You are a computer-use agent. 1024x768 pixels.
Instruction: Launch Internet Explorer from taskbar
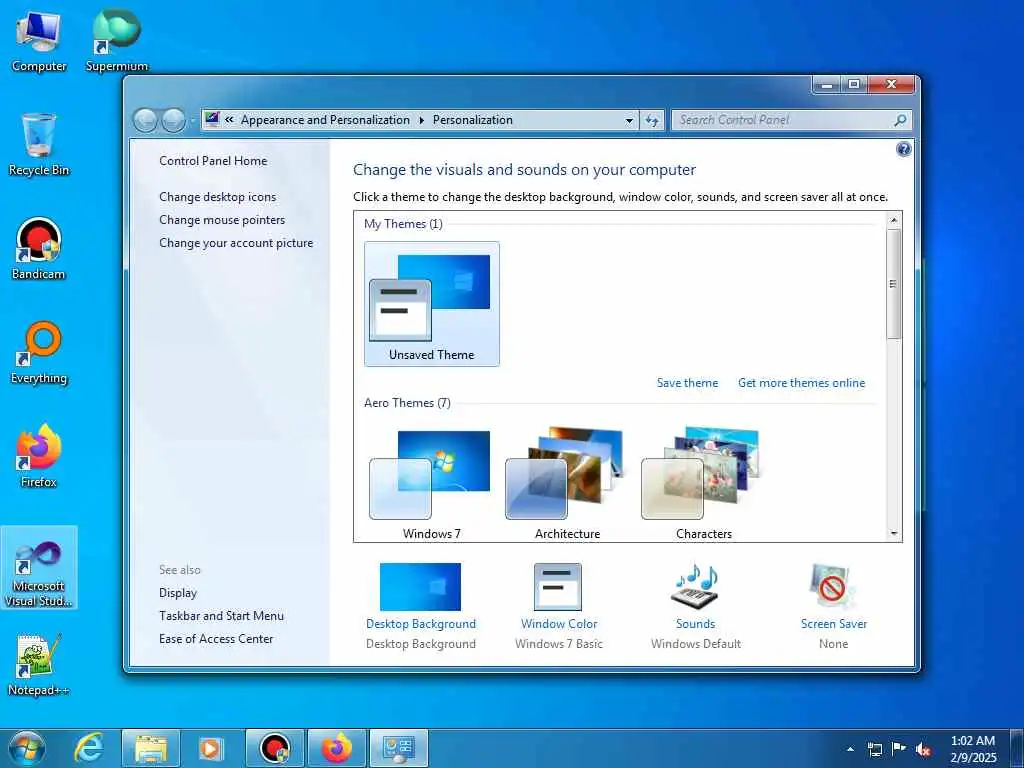click(x=88, y=748)
